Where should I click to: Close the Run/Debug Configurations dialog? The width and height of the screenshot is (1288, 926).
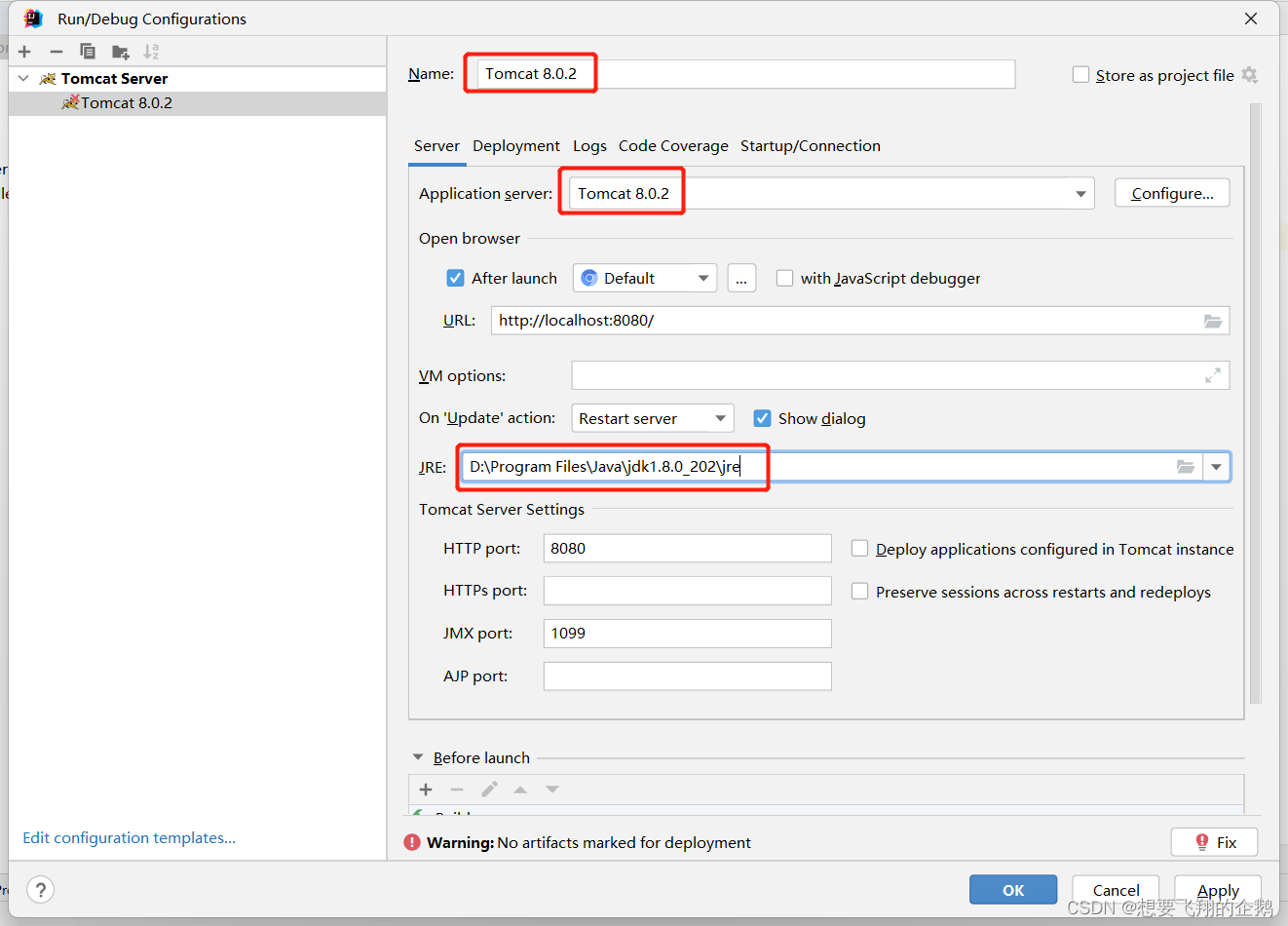coord(1251,19)
